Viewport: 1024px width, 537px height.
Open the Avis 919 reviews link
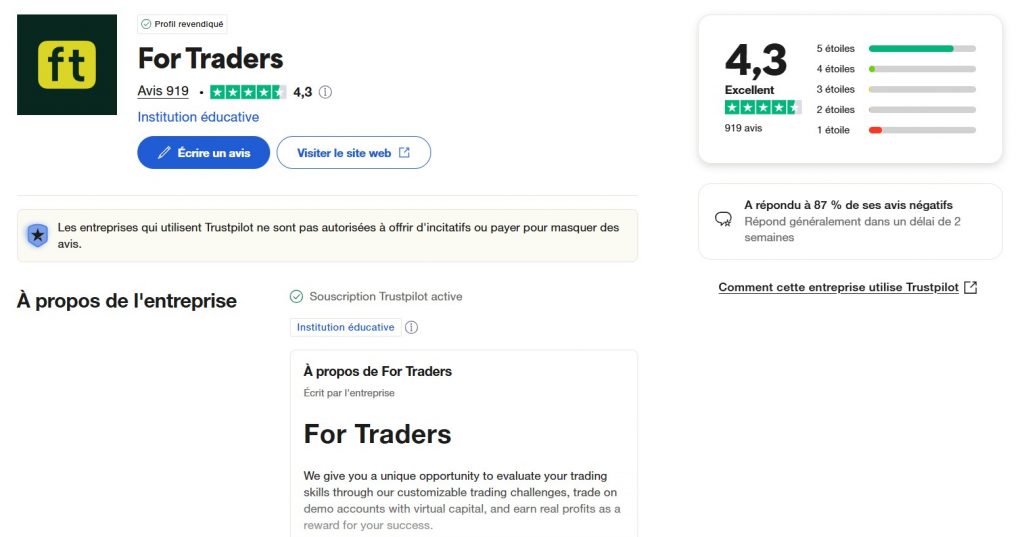pos(163,91)
